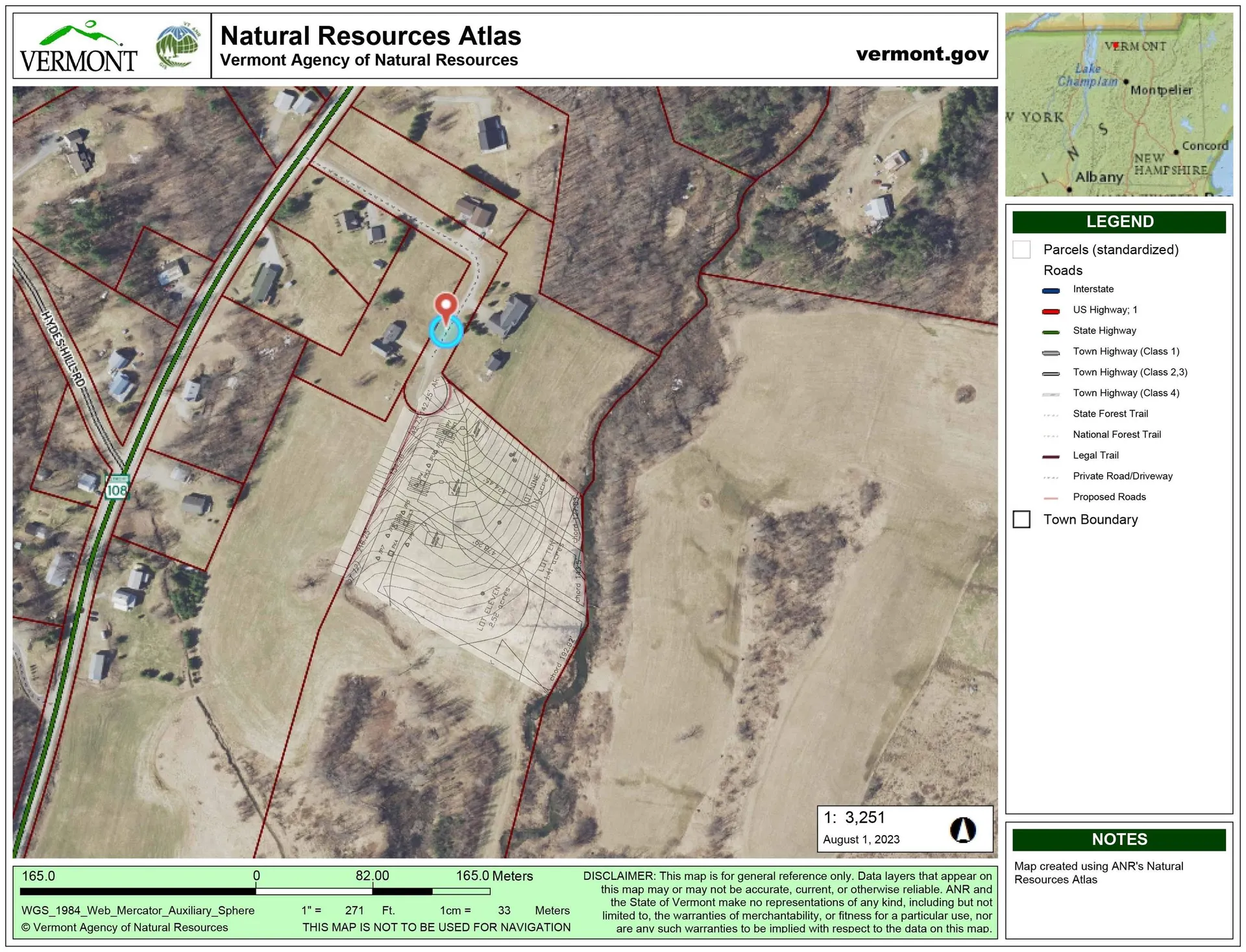The image size is (1246, 952).
Task: Click the LOT ELEVEN survey plan label
Action: tap(489, 609)
